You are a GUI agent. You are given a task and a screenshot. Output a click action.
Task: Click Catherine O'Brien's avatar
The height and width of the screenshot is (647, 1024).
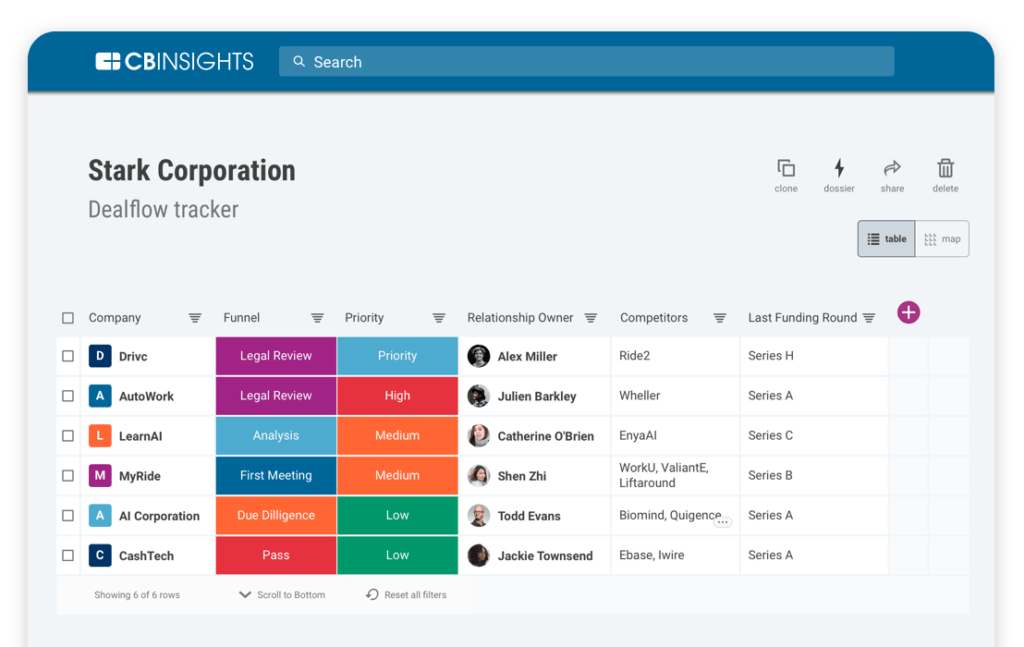tap(479, 435)
